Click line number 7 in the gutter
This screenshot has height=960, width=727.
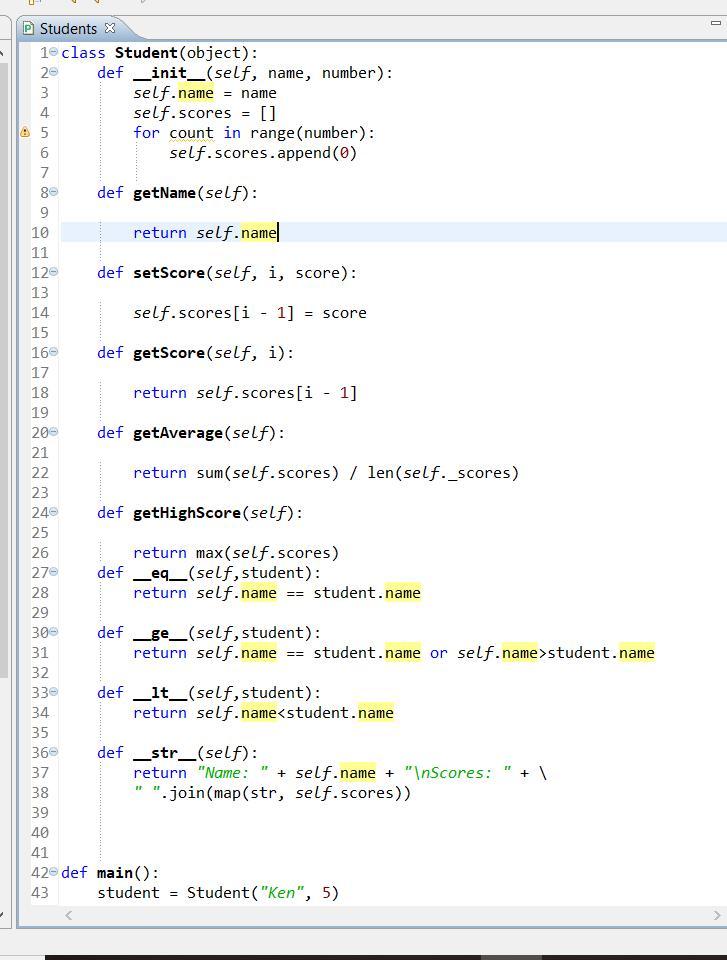(x=44, y=173)
